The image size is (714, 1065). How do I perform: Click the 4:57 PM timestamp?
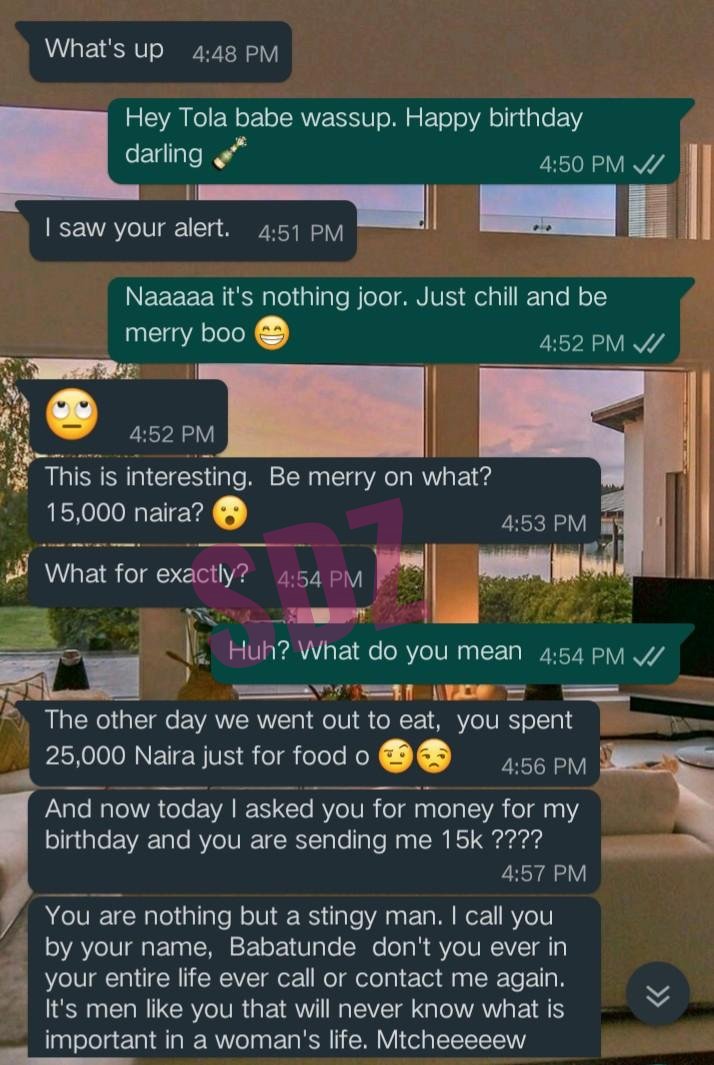(x=543, y=873)
